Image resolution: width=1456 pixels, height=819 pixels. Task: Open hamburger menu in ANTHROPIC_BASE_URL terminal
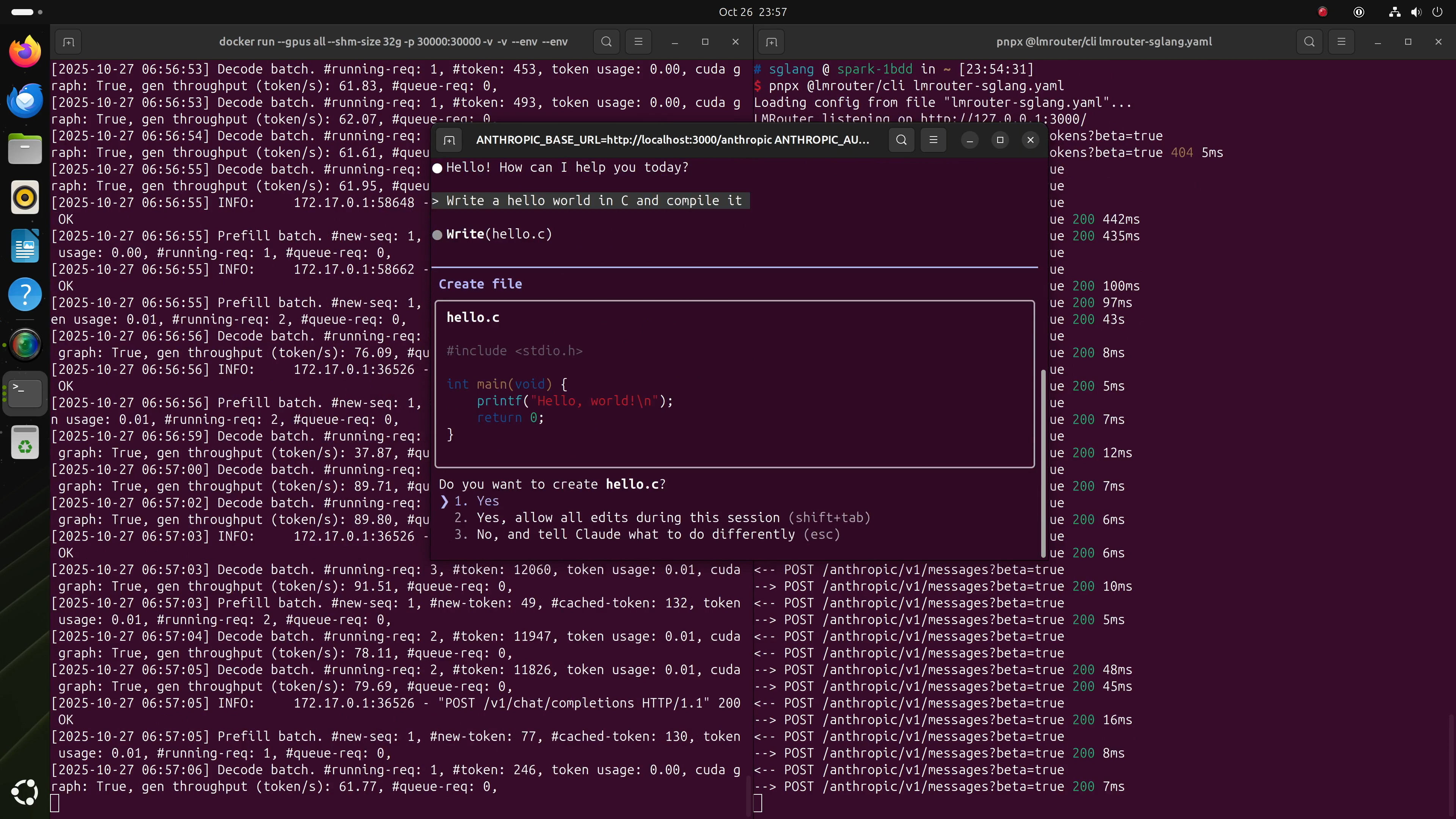[933, 140]
